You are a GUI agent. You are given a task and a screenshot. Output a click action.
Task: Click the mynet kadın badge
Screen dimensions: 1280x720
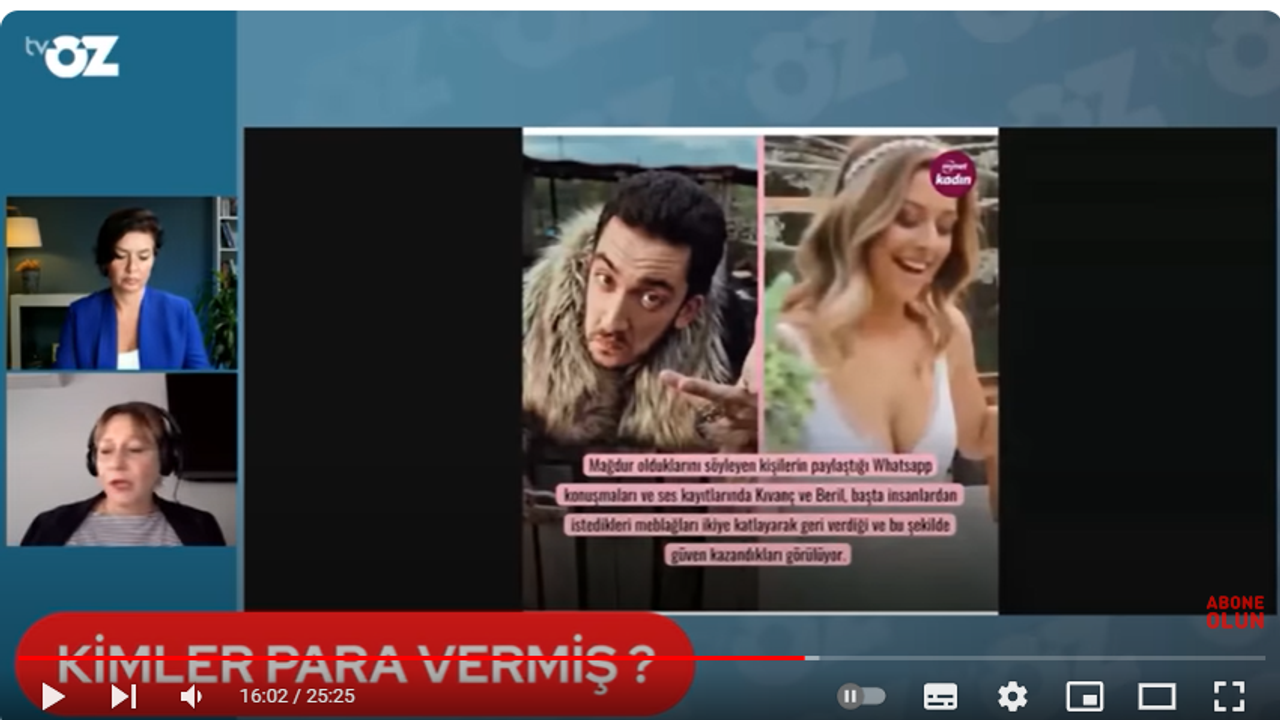(952, 174)
